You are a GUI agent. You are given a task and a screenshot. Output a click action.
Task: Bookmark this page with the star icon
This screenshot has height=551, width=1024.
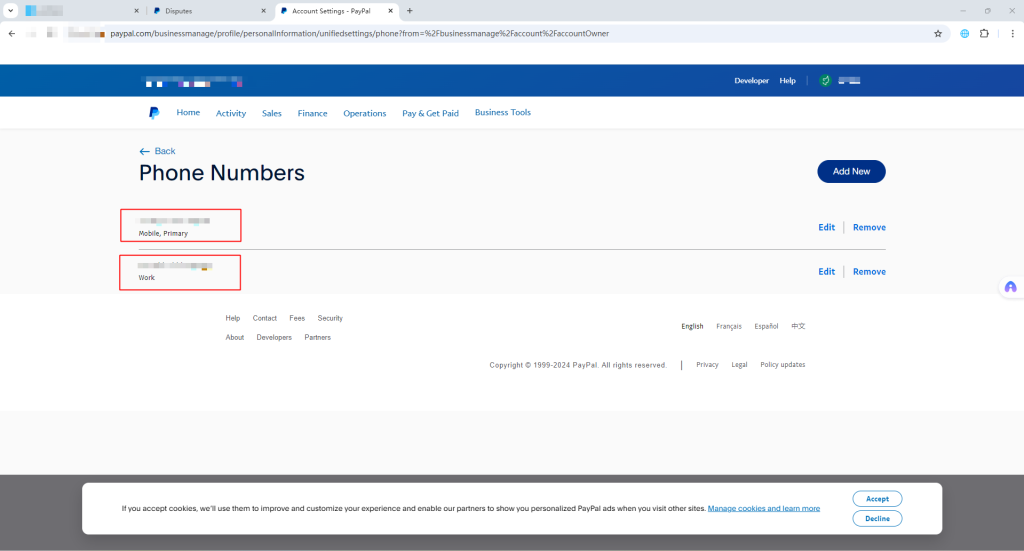click(938, 33)
